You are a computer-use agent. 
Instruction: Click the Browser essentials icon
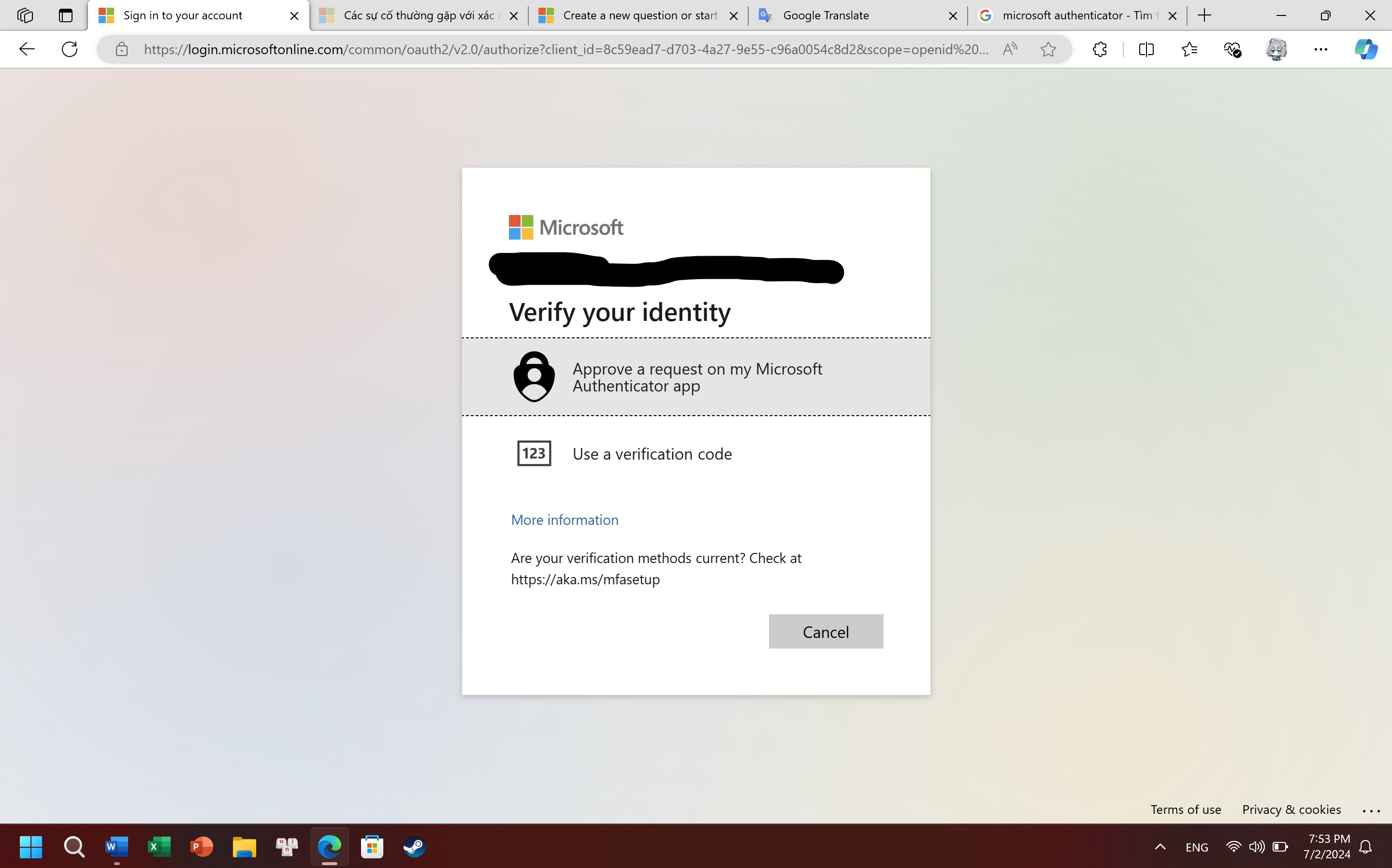click(x=1232, y=49)
